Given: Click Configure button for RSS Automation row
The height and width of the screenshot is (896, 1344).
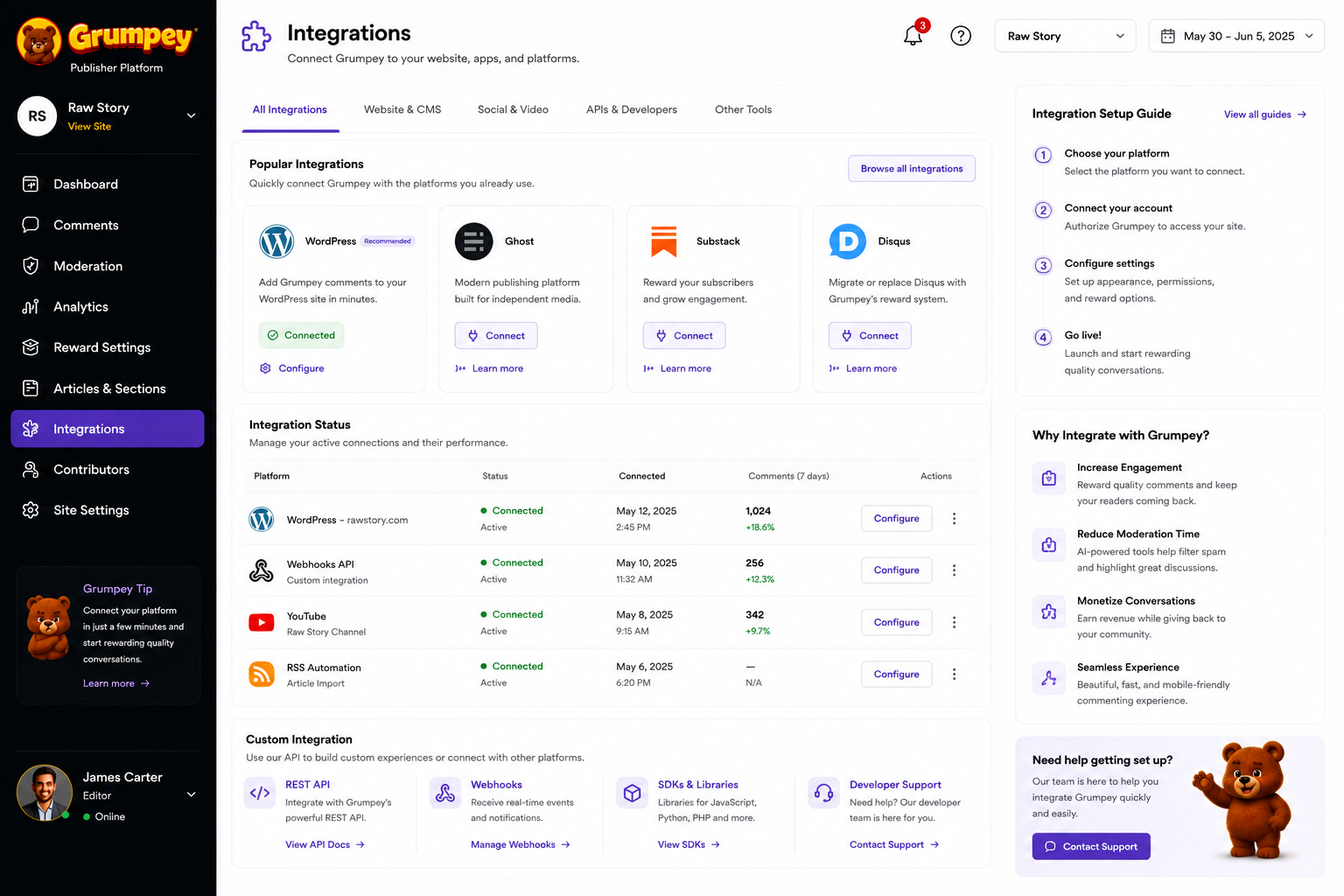Looking at the screenshot, I should (x=897, y=674).
